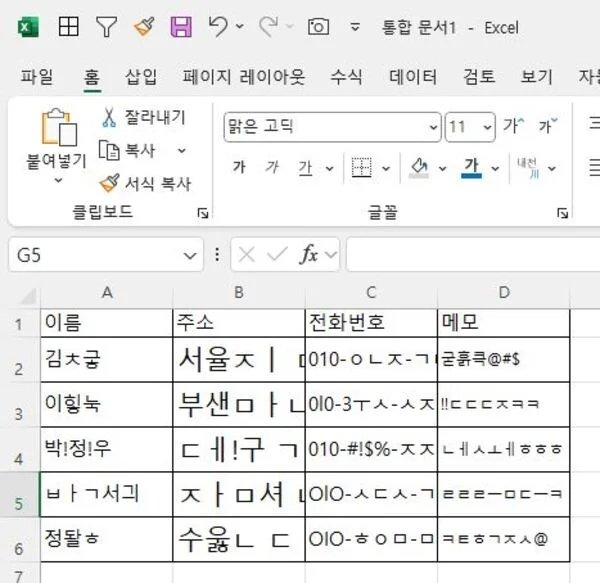The height and width of the screenshot is (583, 600).
Task: Select column C header
Action: [371, 293]
